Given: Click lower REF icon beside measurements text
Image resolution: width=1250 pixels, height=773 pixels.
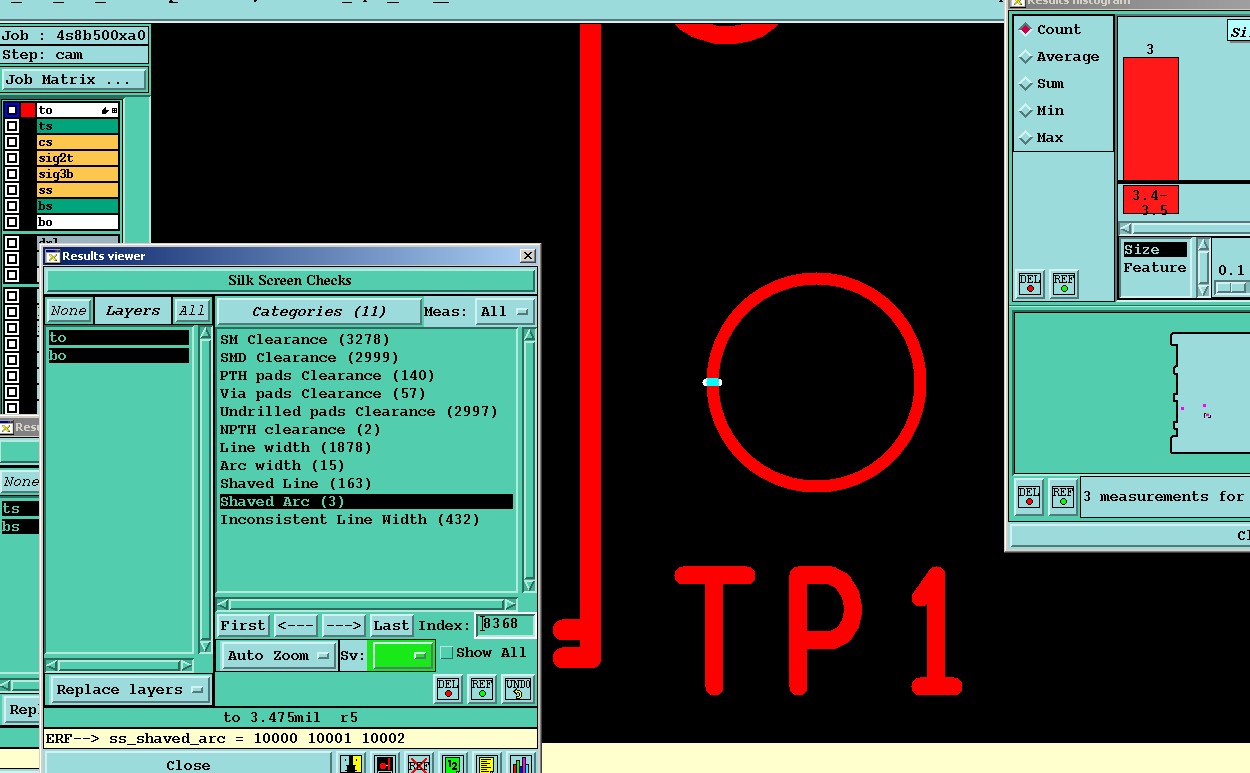Looking at the screenshot, I should [1063, 496].
